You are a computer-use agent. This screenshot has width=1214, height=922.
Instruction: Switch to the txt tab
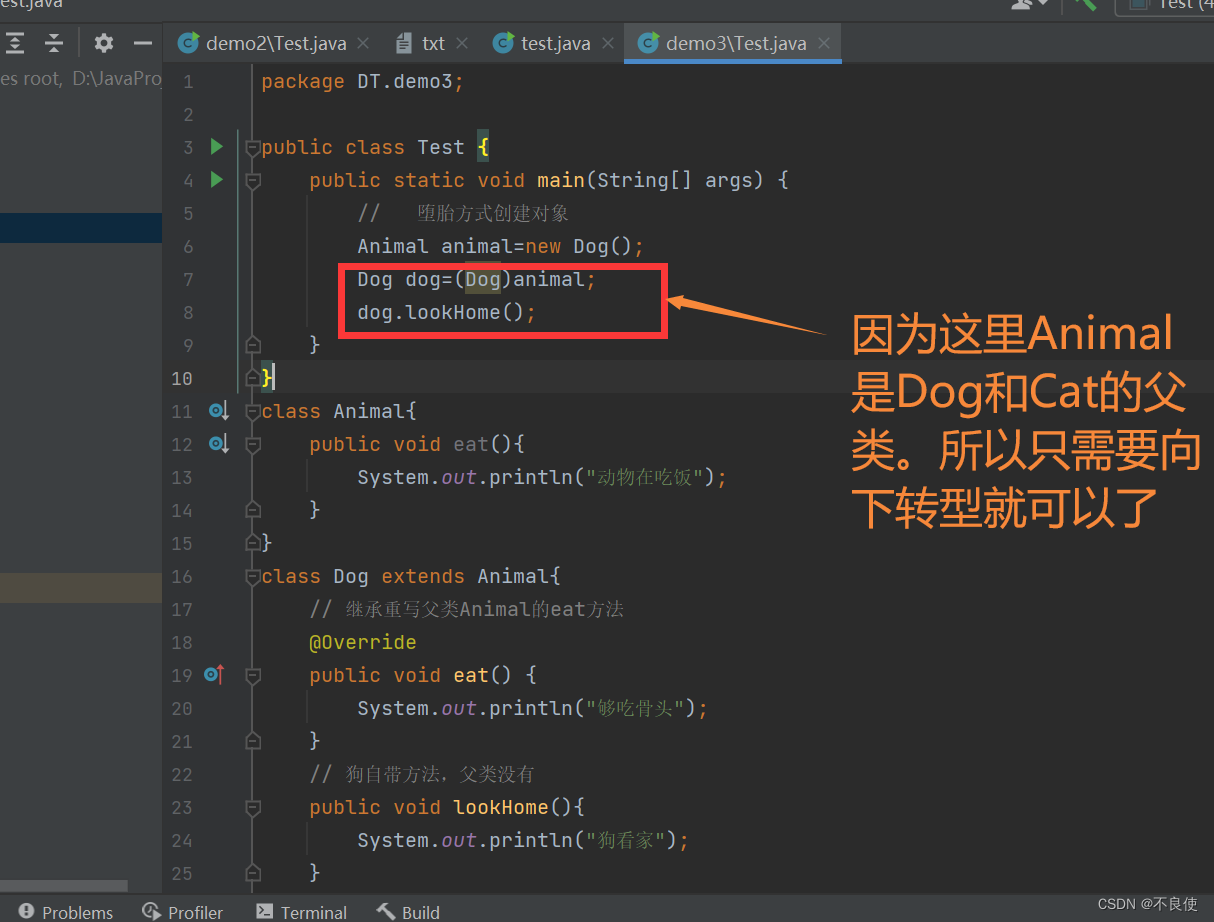click(433, 44)
